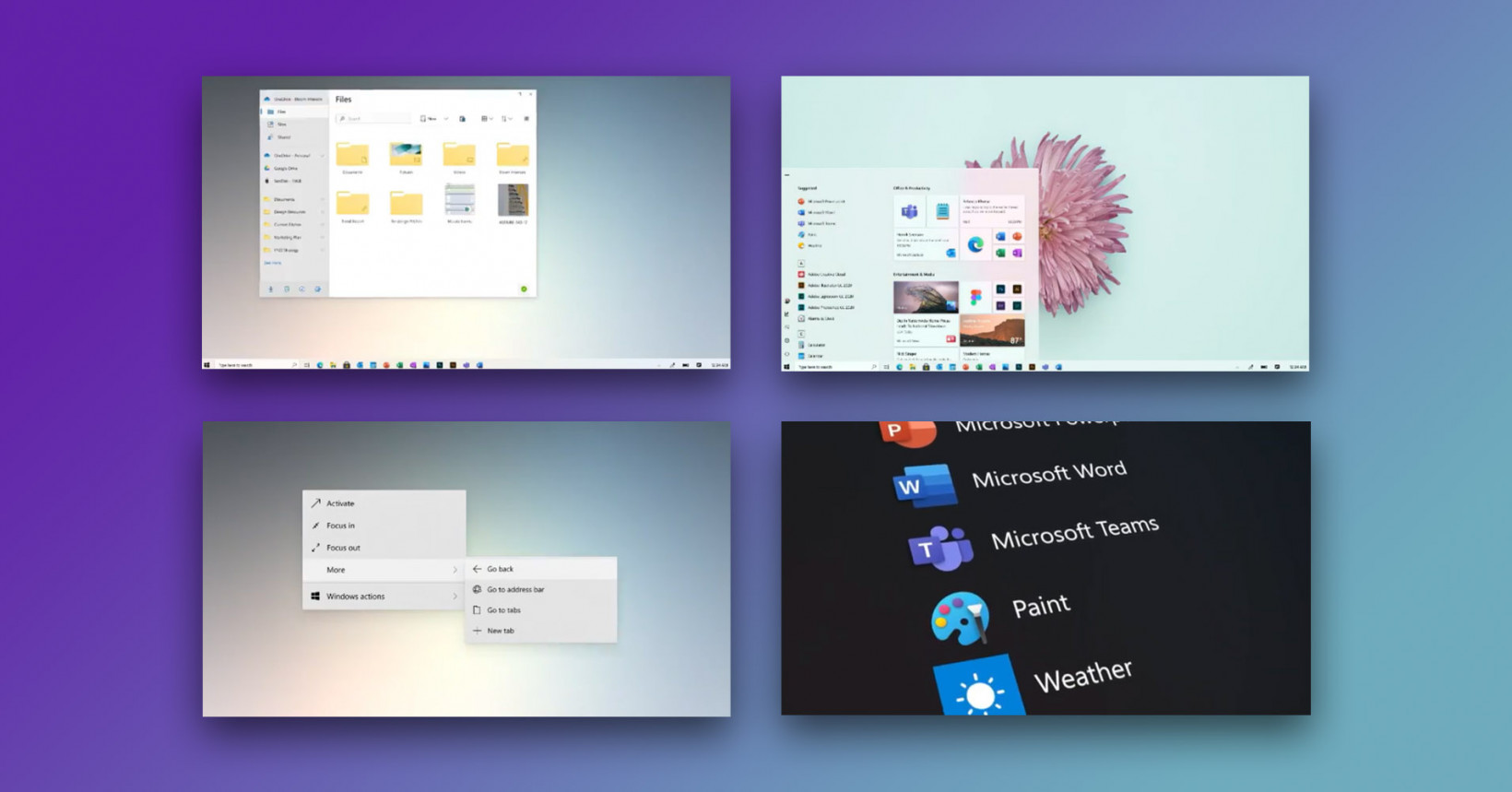Open the New dropdown arrow in Files toolbar
The height and width of the screenshot is (792, 1512).
(446, 119)
